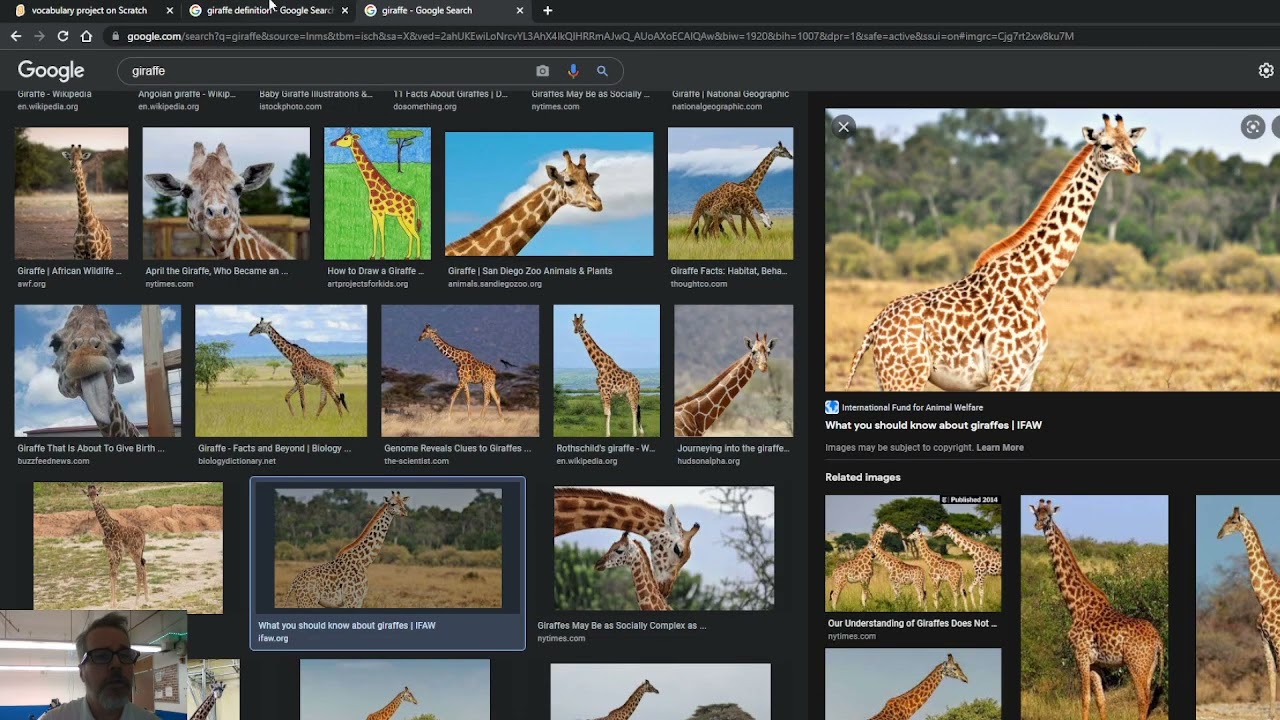Open 'What you should know about giraffes | IFAW' link

(x=933, y=425)
